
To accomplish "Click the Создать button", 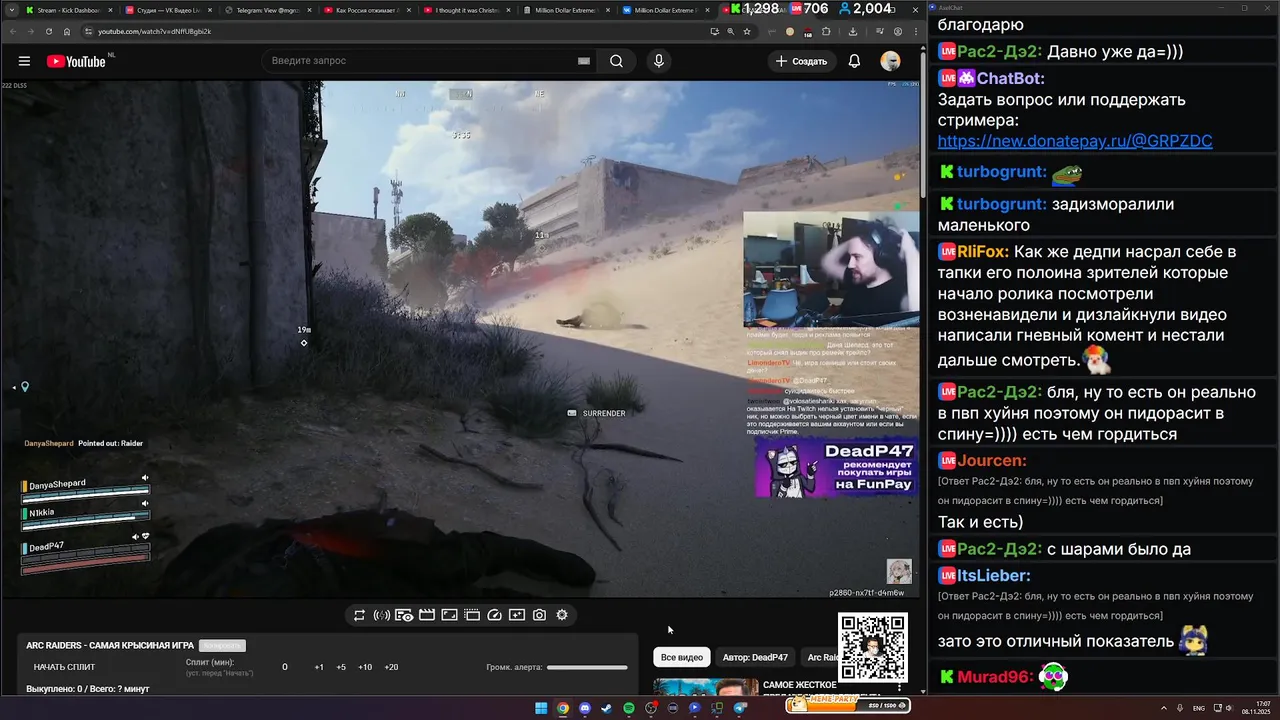I will tap(801, 61).
